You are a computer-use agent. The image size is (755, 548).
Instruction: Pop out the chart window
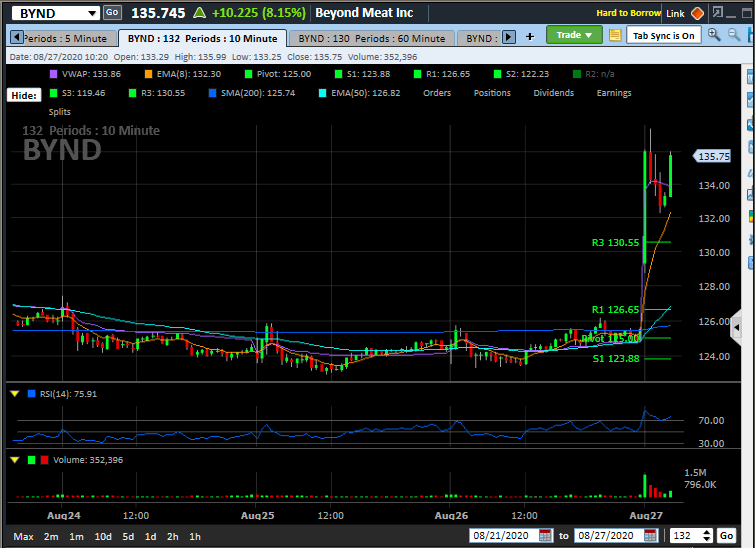717,13
